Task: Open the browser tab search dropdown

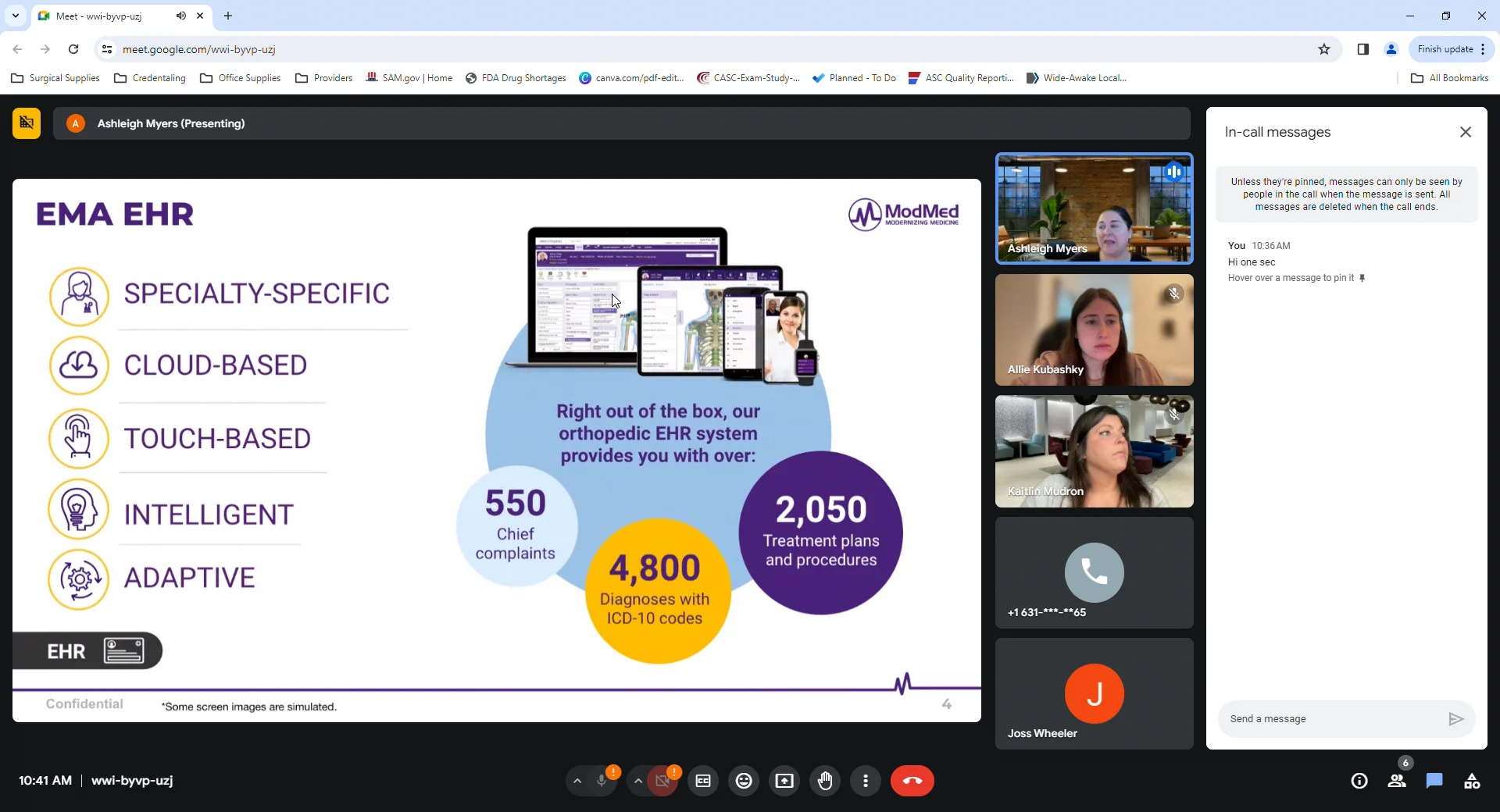Action: pyautogui.click(x=15, y=16)
